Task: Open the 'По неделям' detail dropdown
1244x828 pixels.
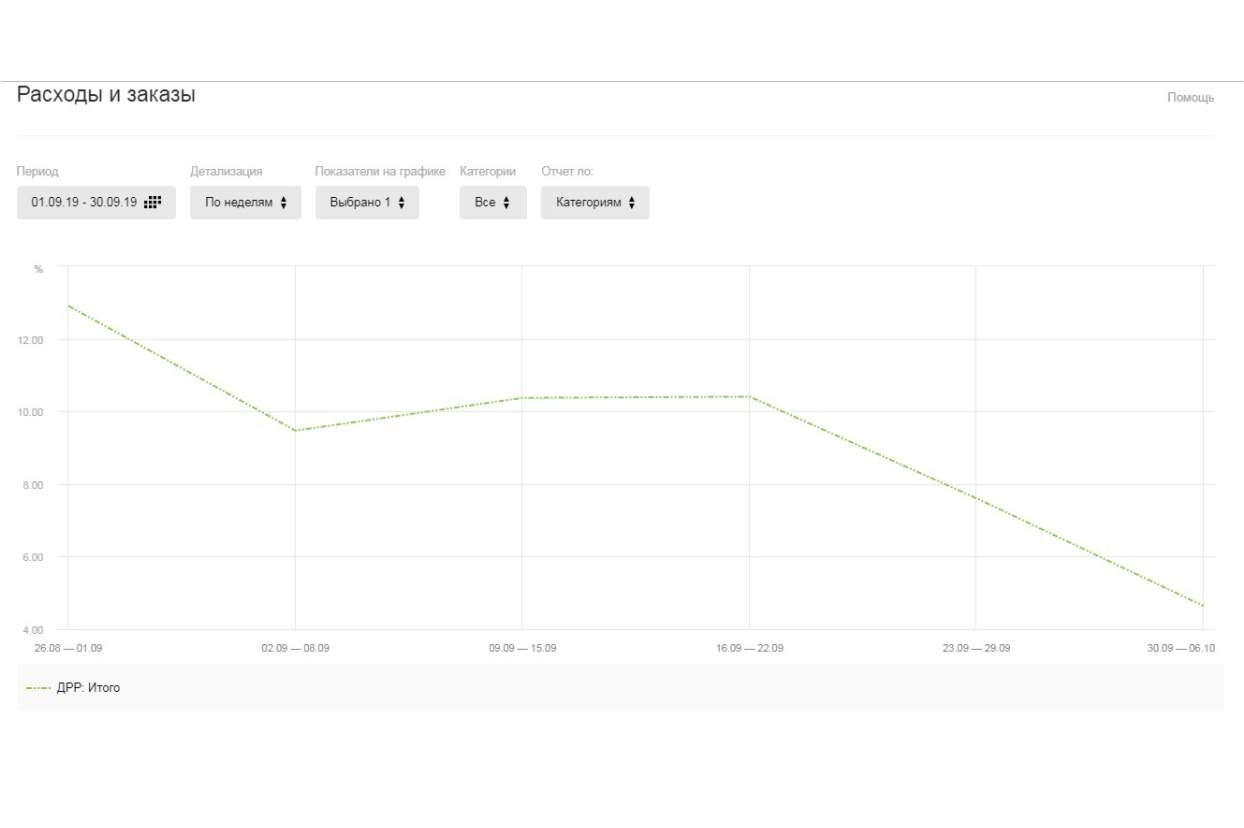Action: pyautogui.click(x=246, y=202)
